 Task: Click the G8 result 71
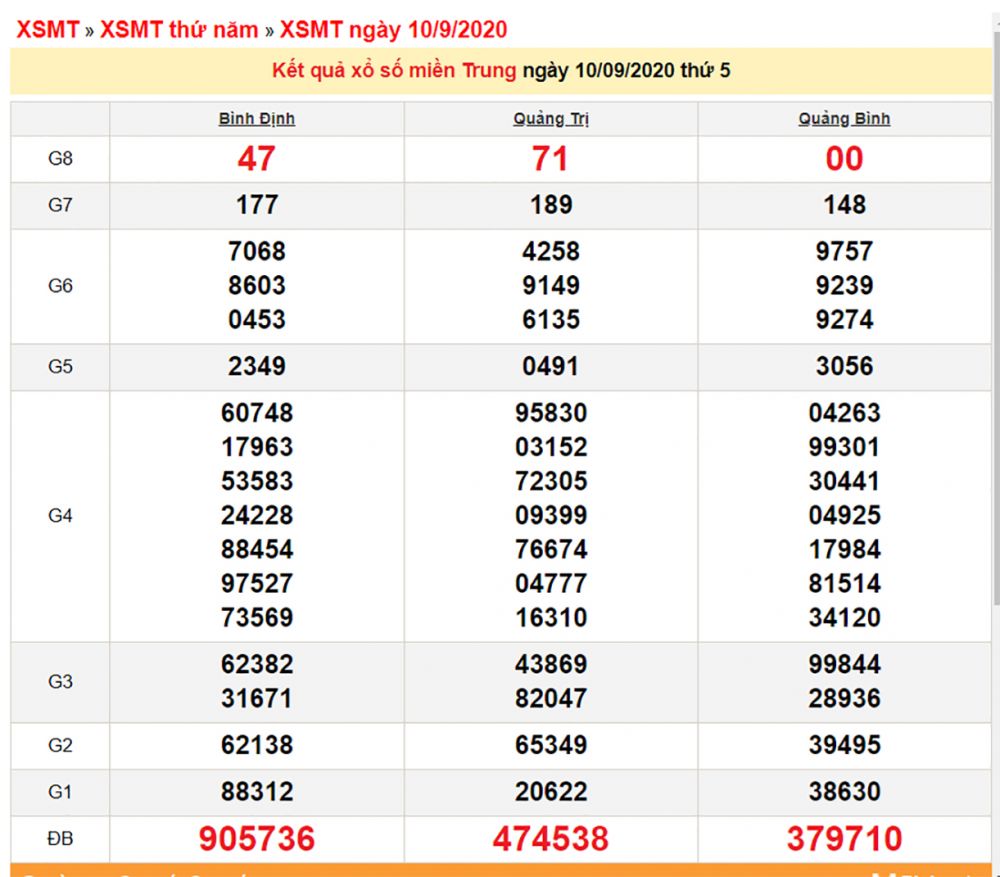click(551, 159)
